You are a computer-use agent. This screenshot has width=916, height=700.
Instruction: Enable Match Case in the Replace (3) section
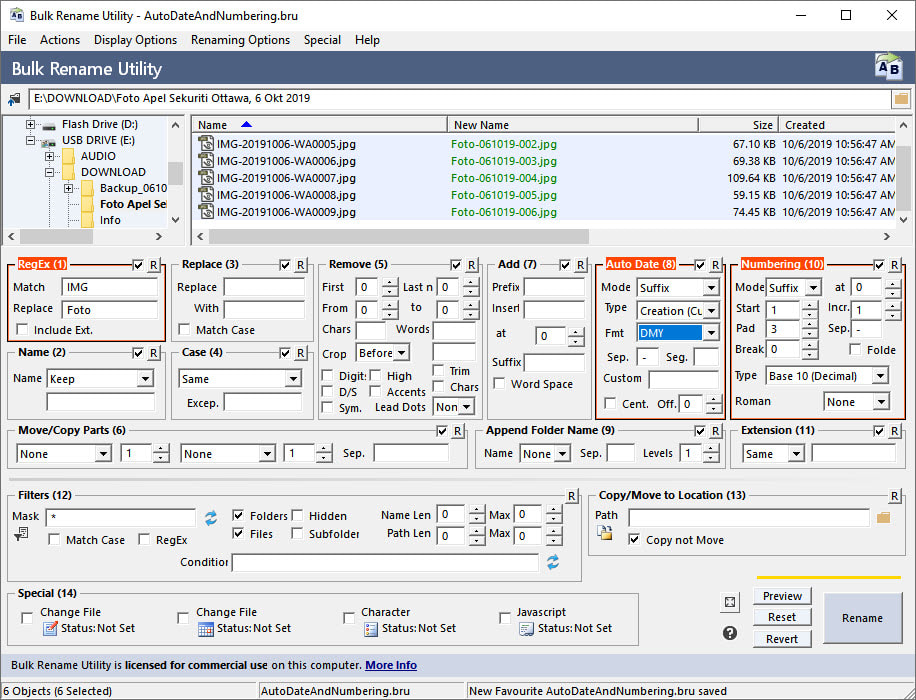click(184, 330)
